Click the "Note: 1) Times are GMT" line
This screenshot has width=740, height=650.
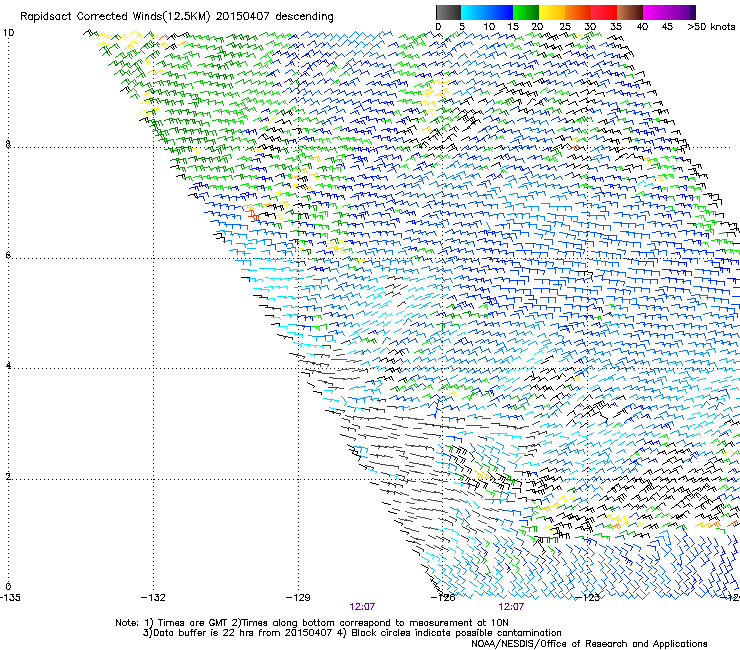[x=312, y=623]
